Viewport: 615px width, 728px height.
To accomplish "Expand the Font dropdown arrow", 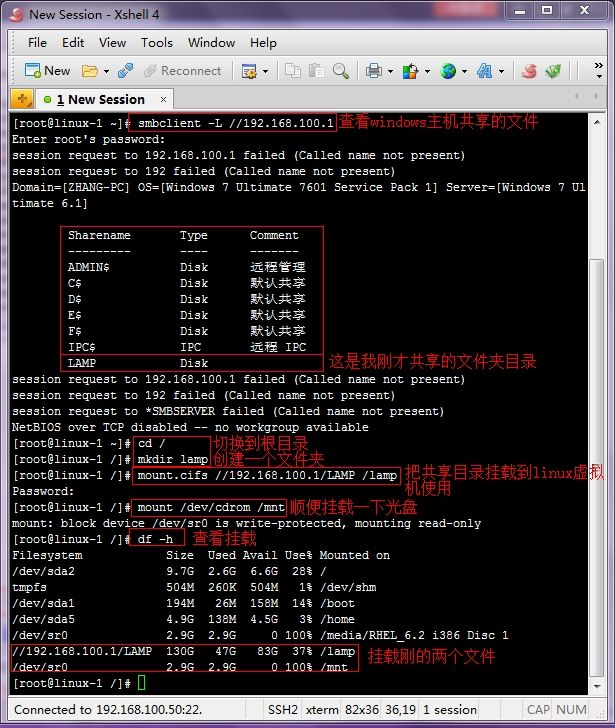I will (x=501, y=72).
